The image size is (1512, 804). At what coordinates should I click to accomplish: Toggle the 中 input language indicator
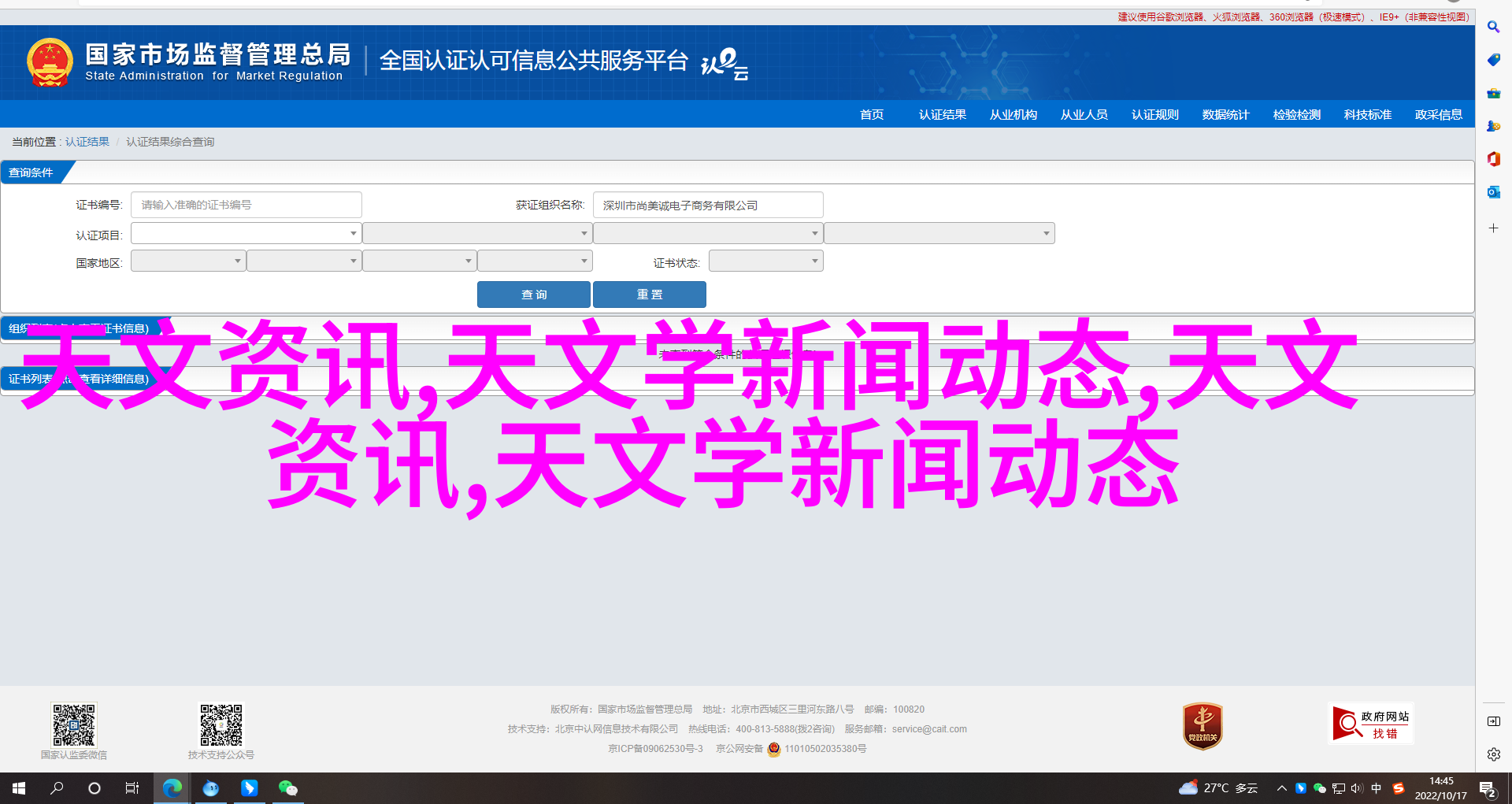coord(1377,788)
